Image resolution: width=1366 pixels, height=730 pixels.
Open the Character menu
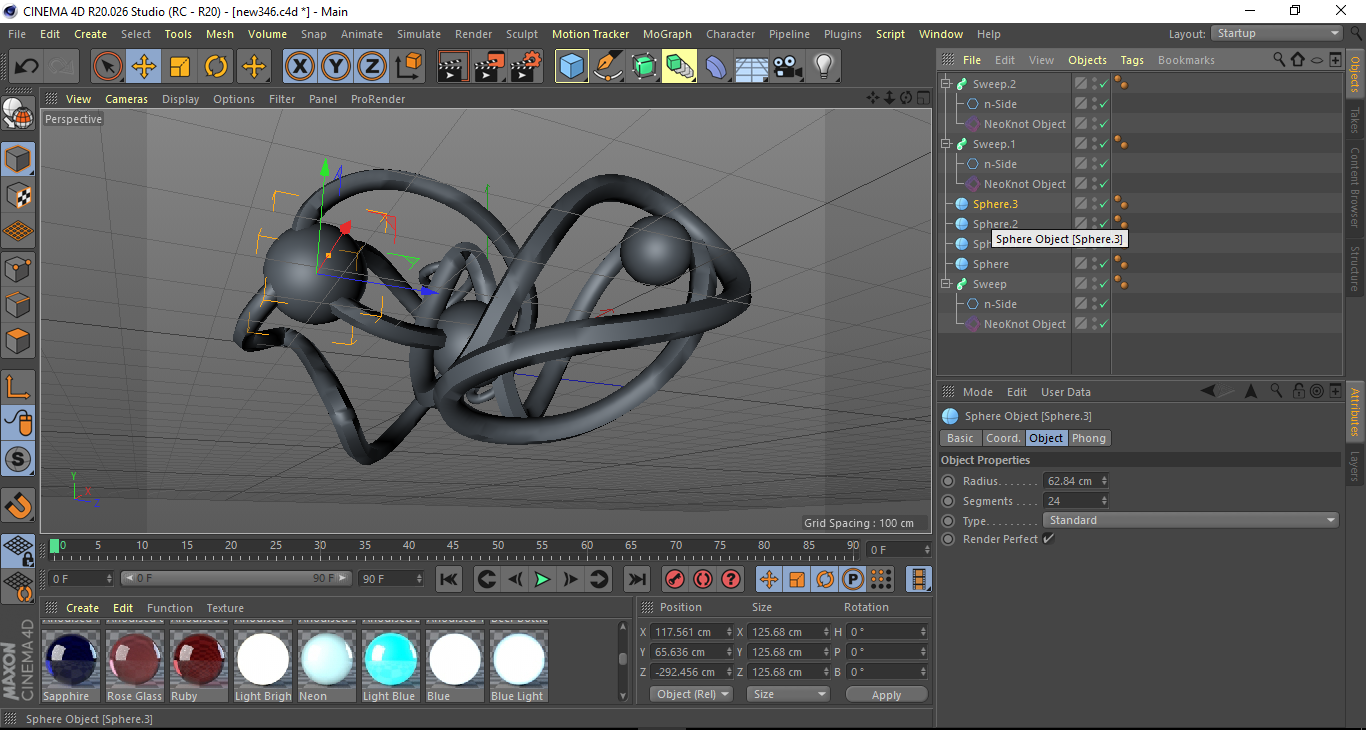pos(730,34)
